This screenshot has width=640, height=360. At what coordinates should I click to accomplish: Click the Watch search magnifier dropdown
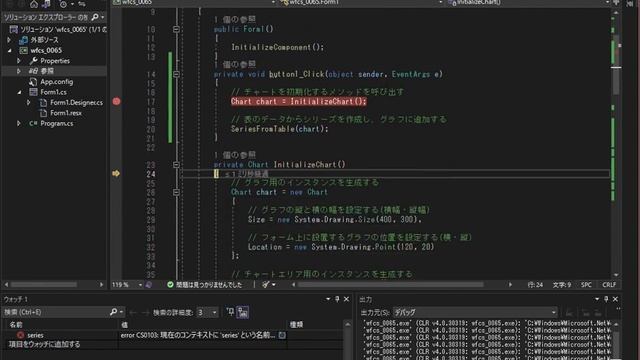[x=116, y=312]
